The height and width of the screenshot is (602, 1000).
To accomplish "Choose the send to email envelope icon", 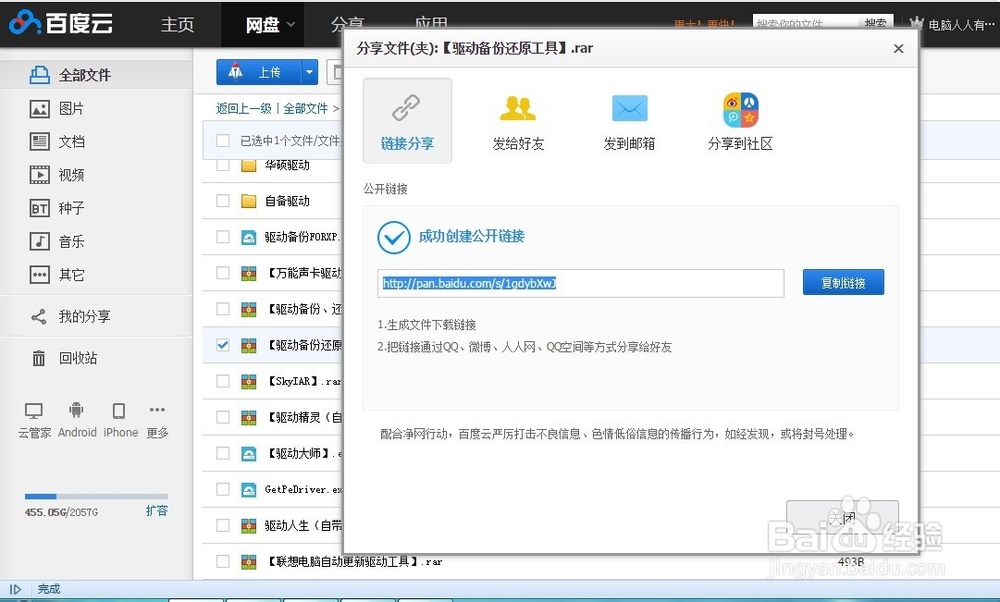I will pos(629,108).
